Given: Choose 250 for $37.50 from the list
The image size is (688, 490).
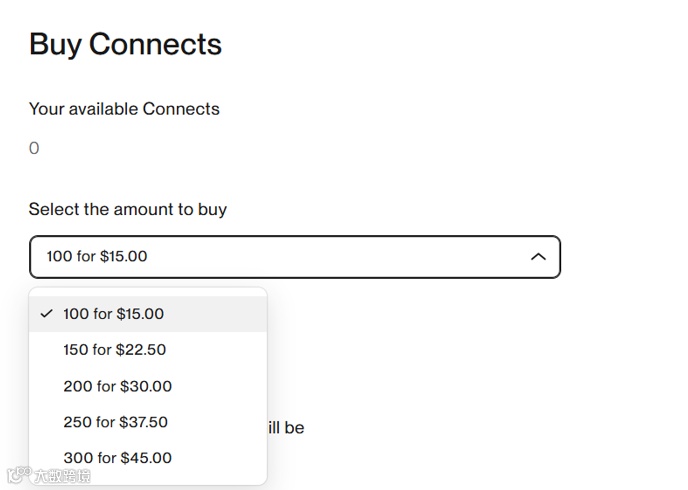Looking at the screenshot, I should [115, 422].
